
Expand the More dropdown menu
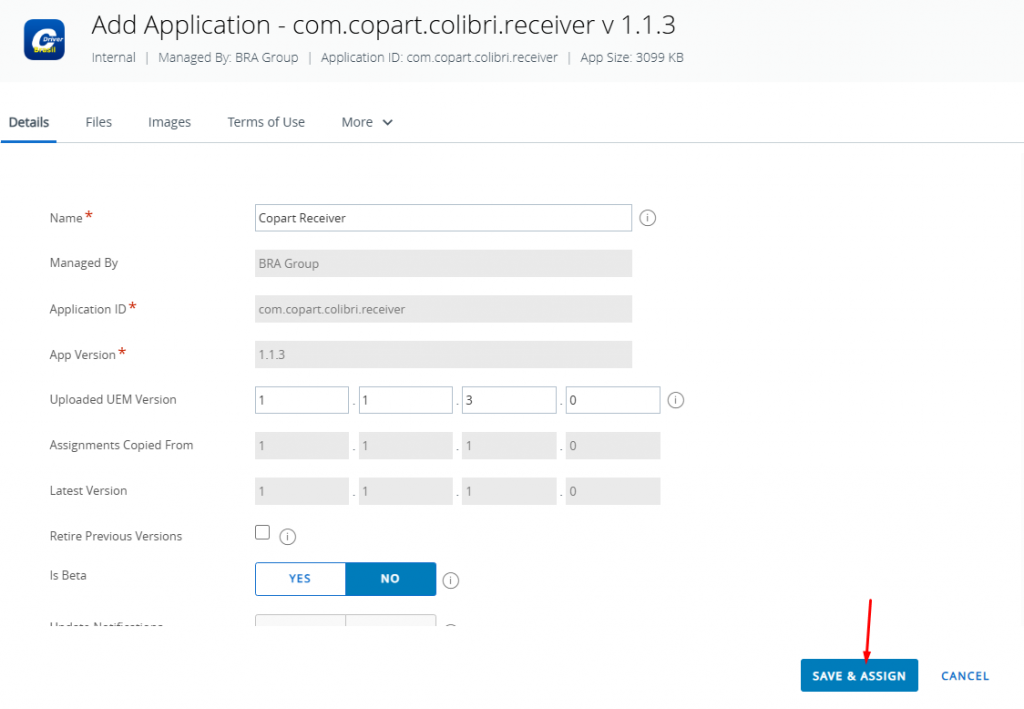[x=367, y=123]
